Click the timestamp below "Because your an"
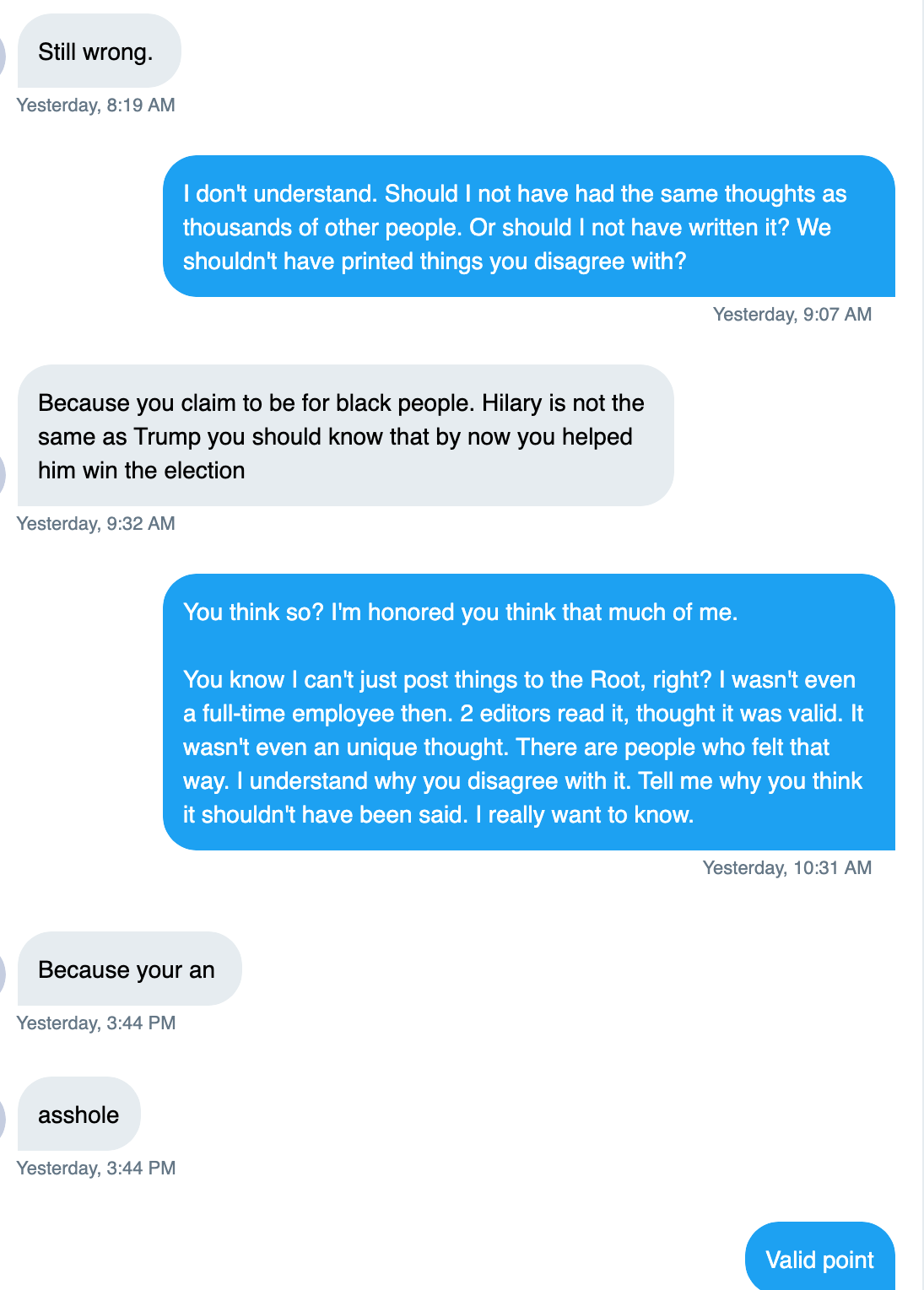 coord(96,1023)
